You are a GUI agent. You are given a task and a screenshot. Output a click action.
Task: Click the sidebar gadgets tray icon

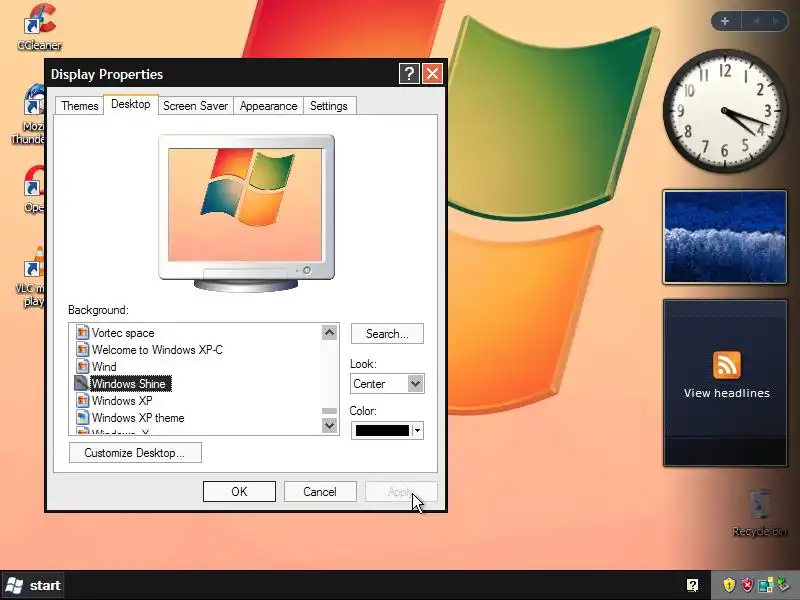click(765, 585)
